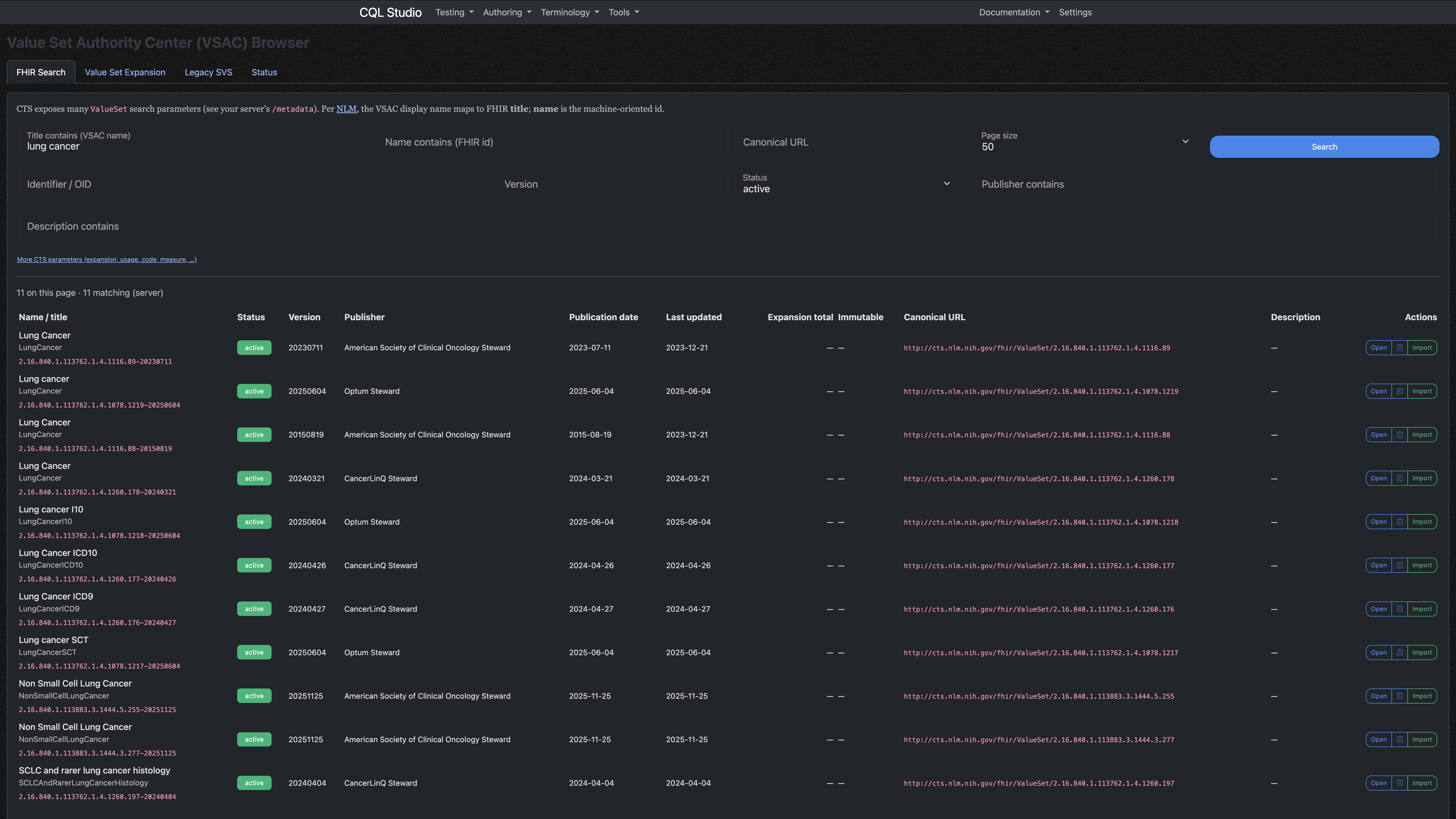Select the FHIR Search tab

[x=41, y=72]
